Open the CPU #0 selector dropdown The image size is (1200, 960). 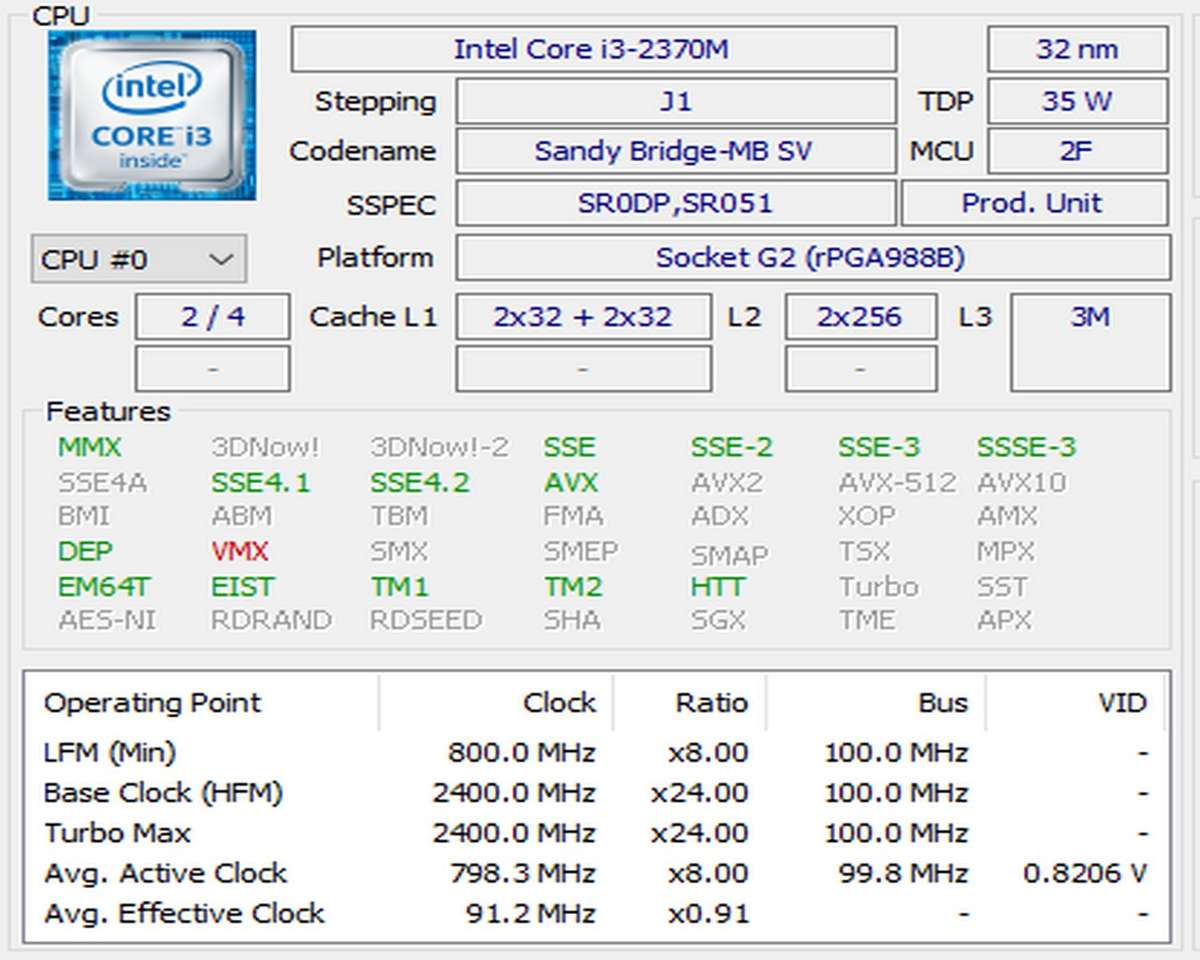coord(138,260)
